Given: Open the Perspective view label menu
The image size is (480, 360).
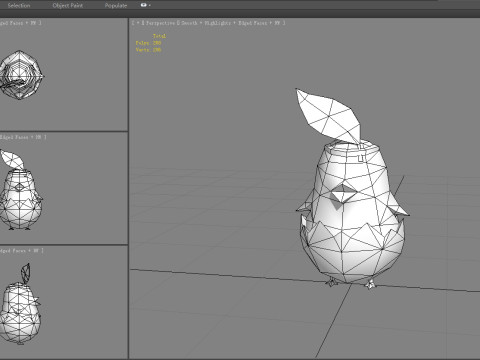Looking at the screenshot, I should [x=160, y=23].
